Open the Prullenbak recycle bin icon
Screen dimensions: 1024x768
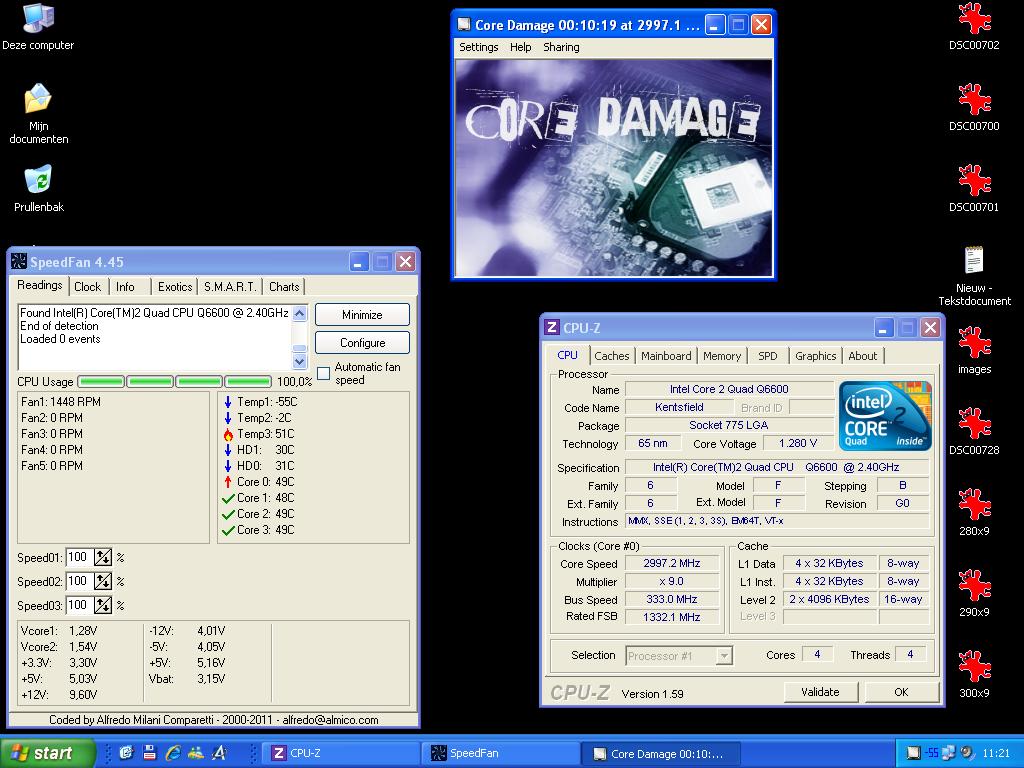tap(38, 181)
